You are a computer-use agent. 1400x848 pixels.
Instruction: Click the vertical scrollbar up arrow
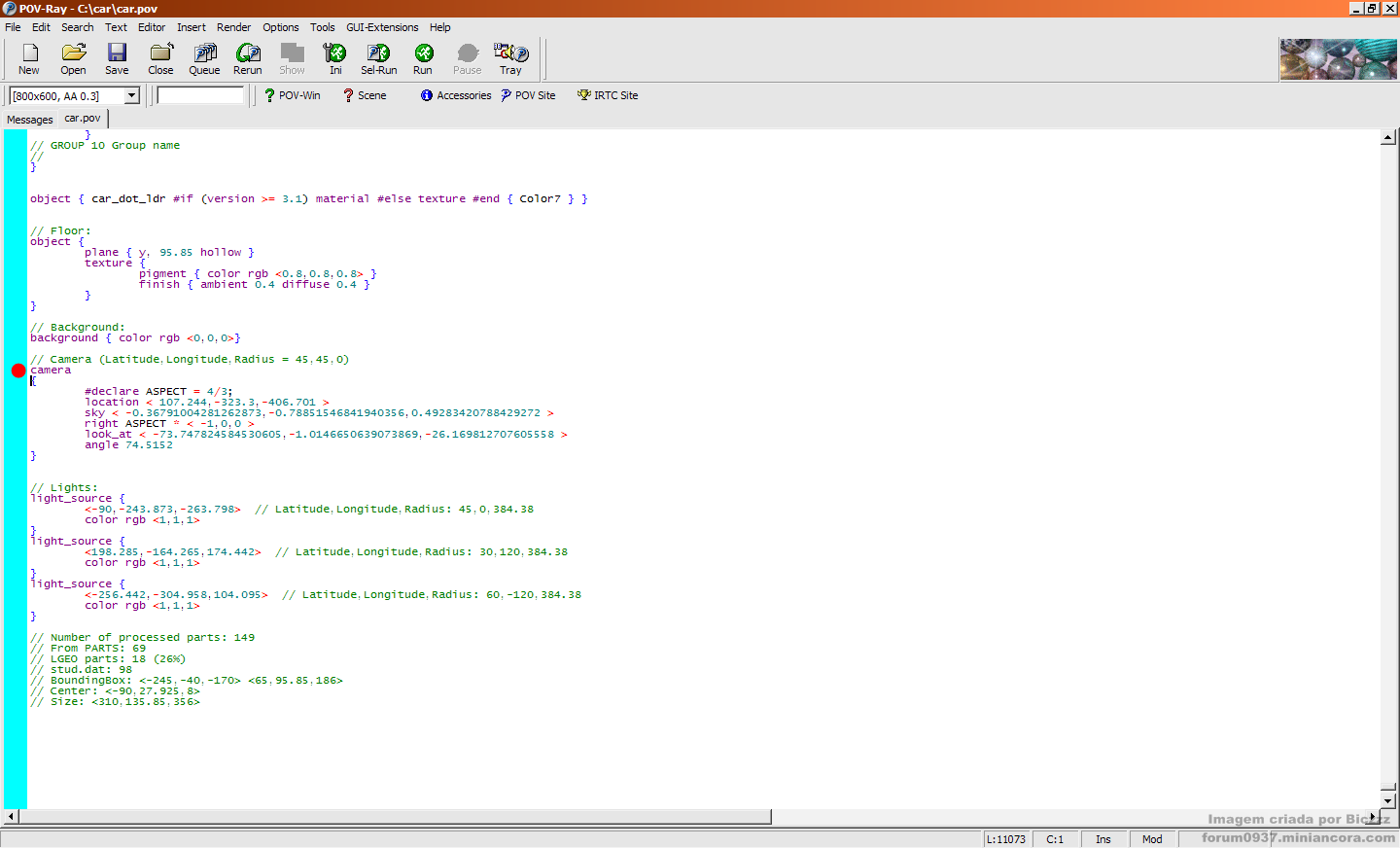coord(1388,137)
